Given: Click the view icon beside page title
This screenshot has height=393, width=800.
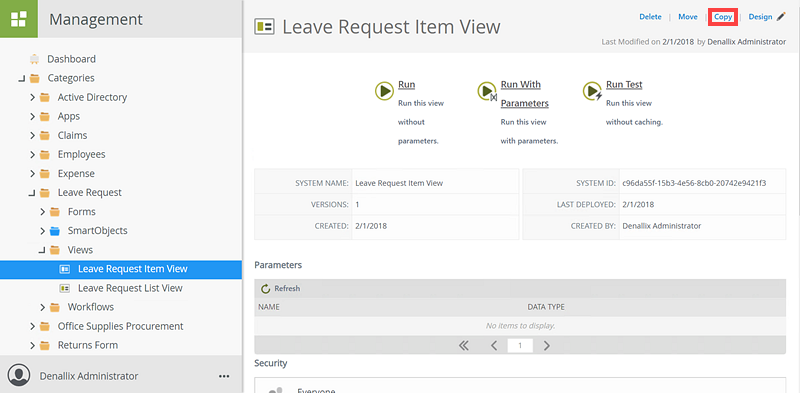Looking at the screenshot, I should click(x=264, y=27).
